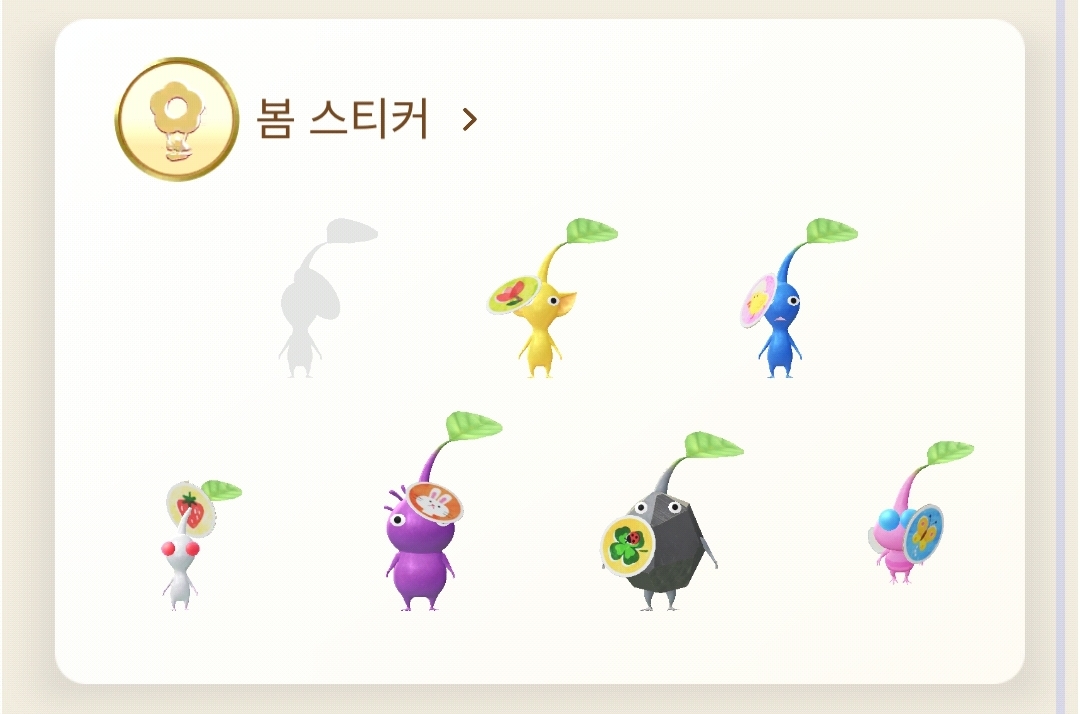The image size is (1080, 714).
Task: Tap the rabbit sticker on purple Pikmin
Action: pyautogui.click(x=434, y=503)
